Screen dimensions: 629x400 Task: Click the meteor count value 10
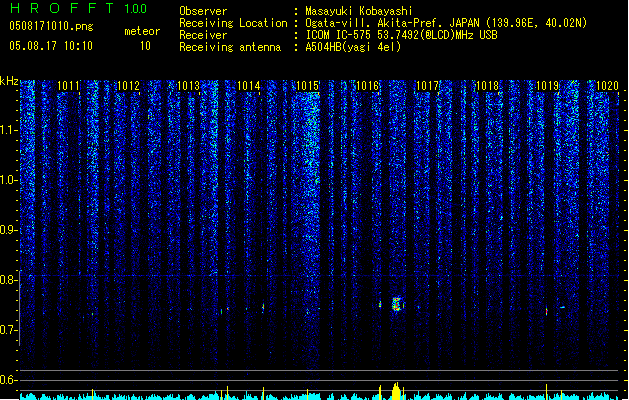145,46
